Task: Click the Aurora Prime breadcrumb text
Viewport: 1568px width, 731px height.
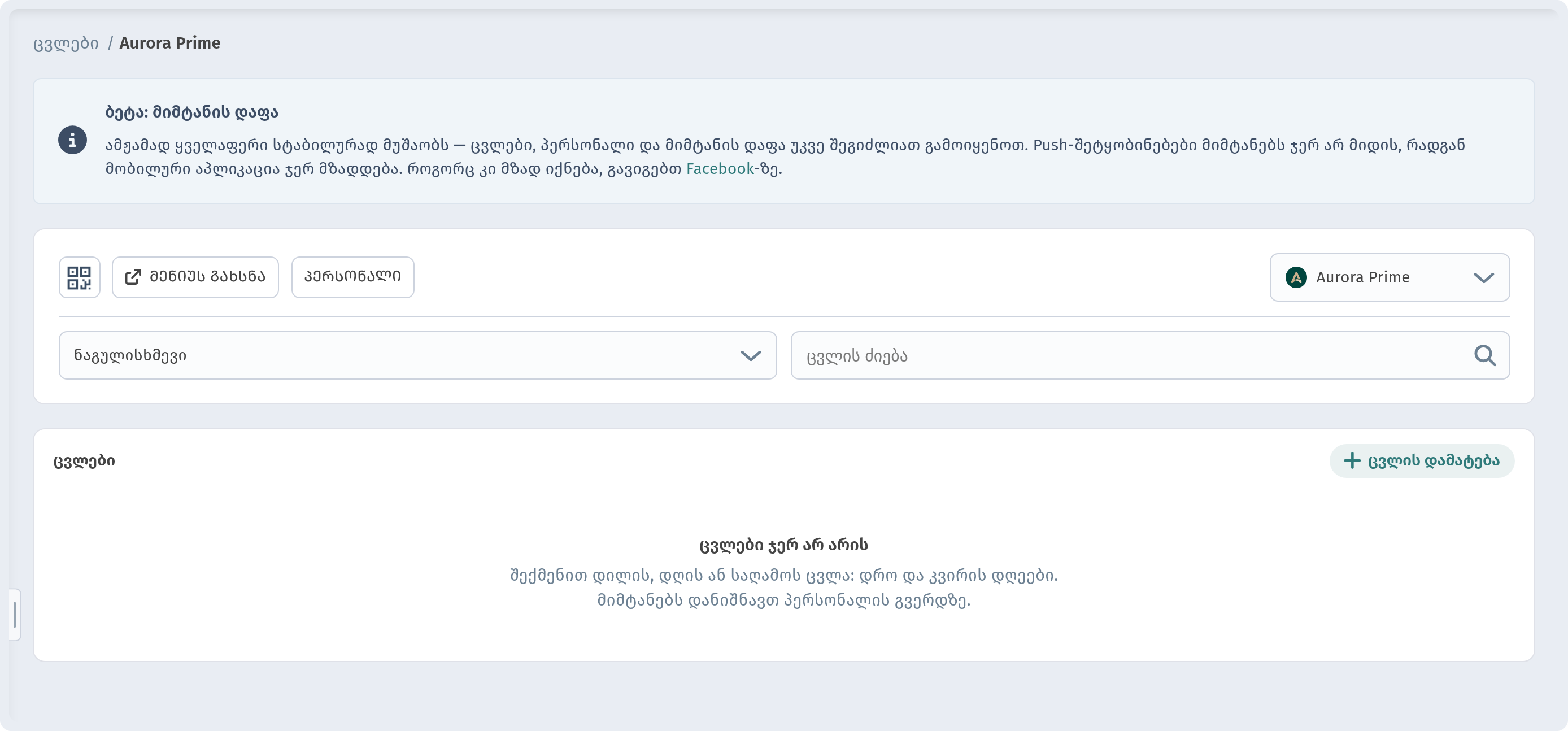Action: [x=170, y=43]
